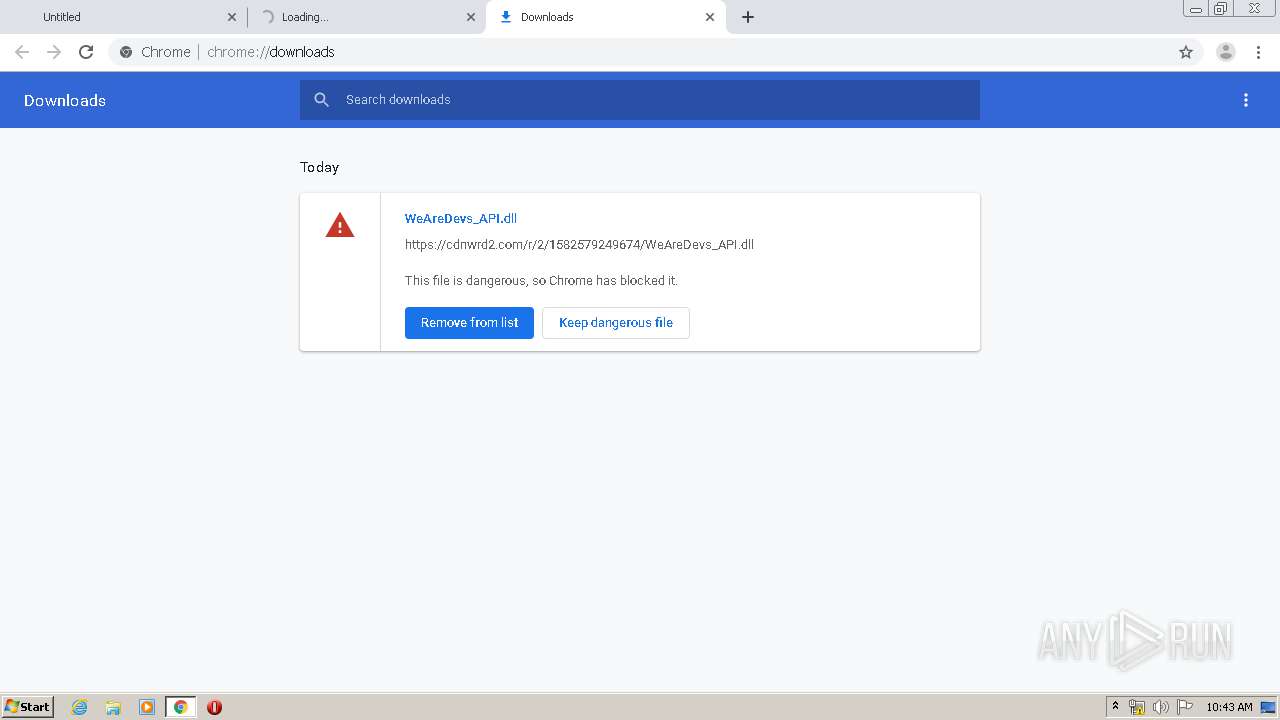Close the Loading tab

[471, 17]
